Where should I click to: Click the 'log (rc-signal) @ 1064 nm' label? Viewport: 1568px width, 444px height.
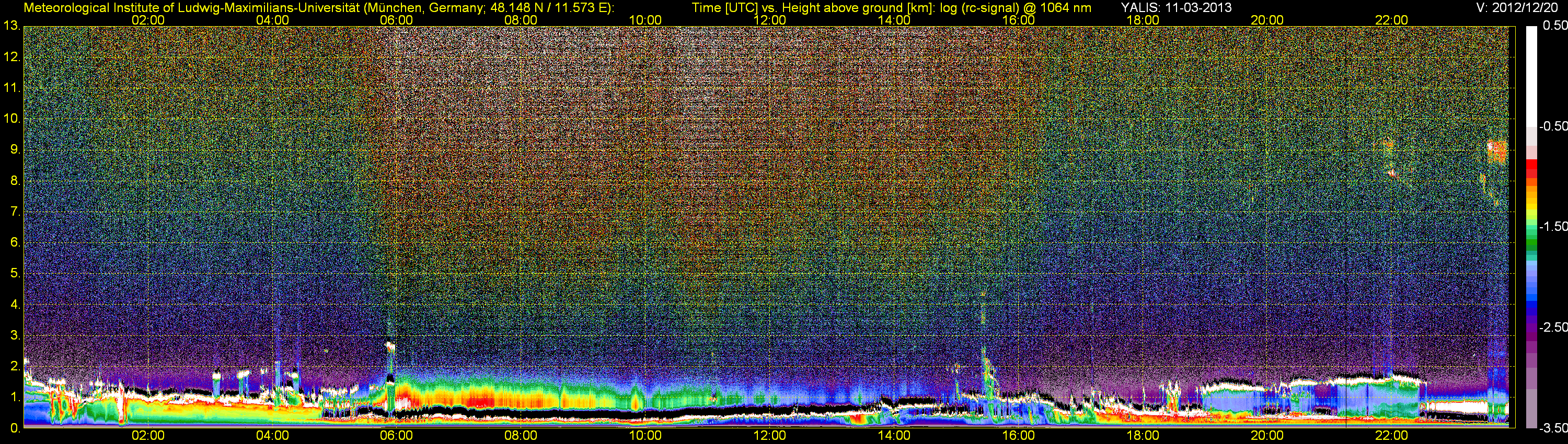[1016, 8]
